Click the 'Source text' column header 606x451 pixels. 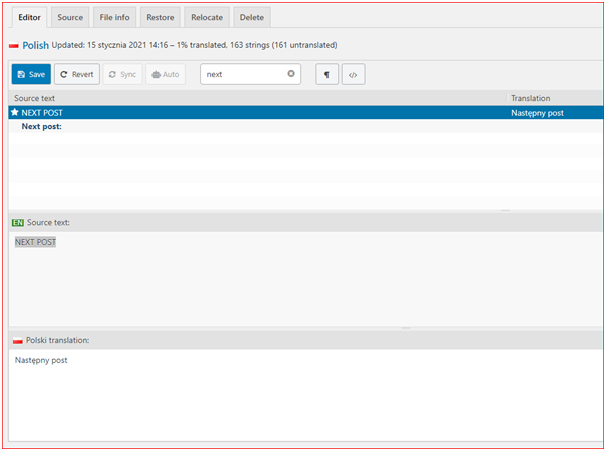34,98
